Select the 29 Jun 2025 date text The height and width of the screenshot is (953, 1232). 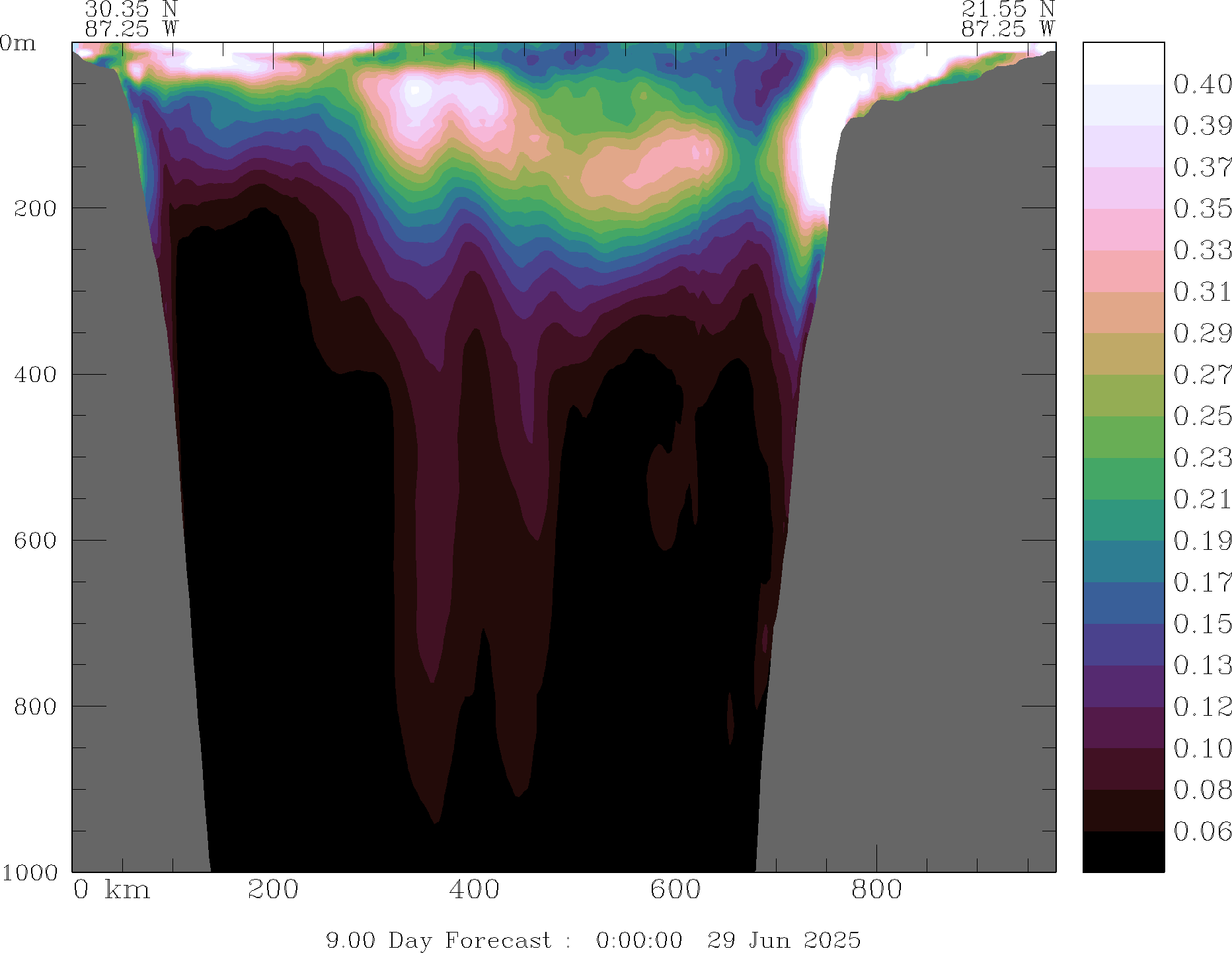click(x=784, y=940)
